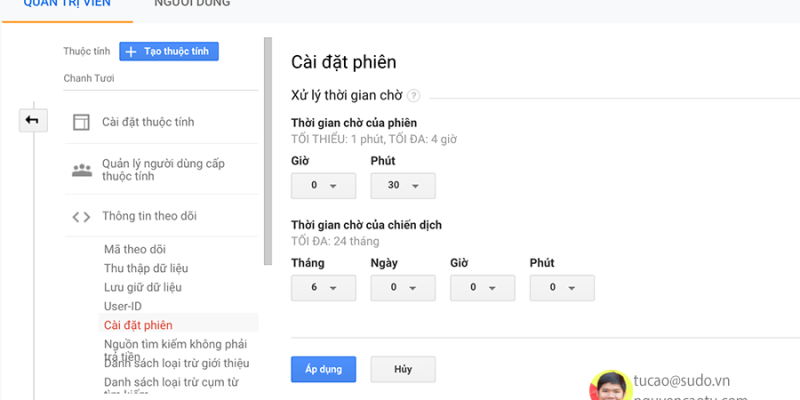Click the Tạo thuộc tính button
The height and width of the screenshot is (400, 800).
[x=169, y=51]
